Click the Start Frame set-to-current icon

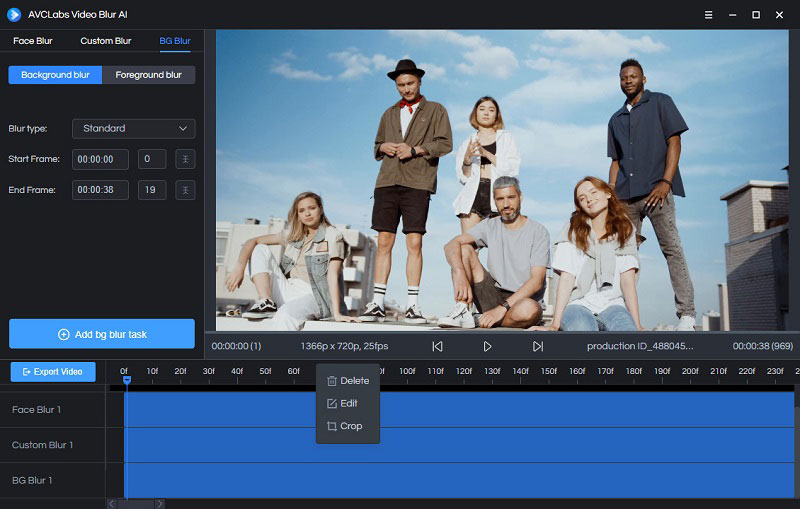(185, 159)
